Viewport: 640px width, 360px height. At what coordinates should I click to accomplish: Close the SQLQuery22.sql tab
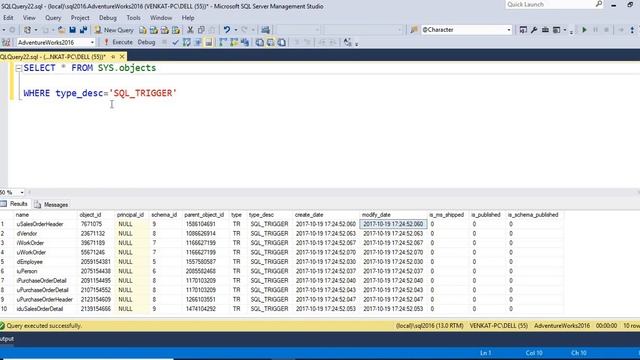pos(122,57)
